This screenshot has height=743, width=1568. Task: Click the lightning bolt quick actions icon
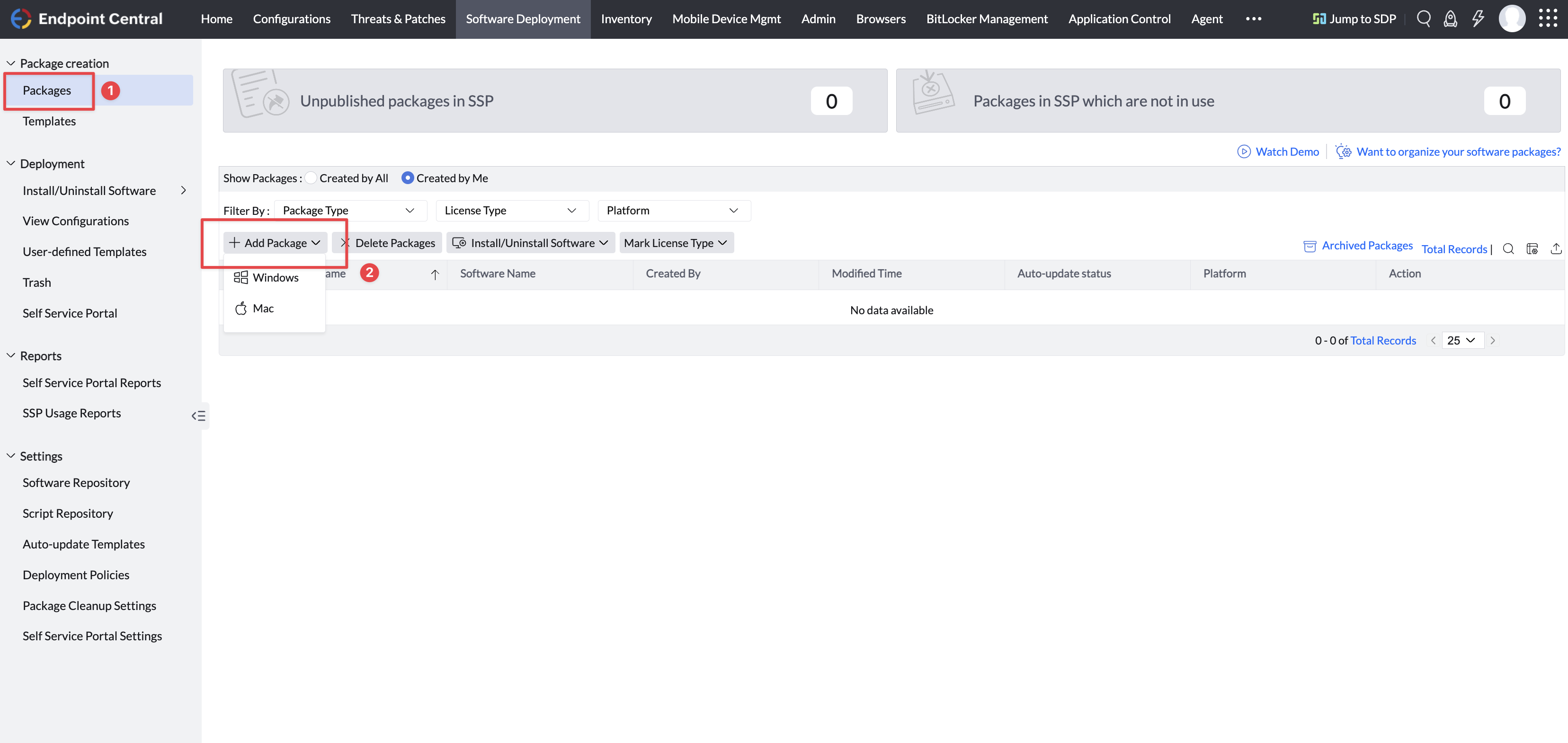1478,18
